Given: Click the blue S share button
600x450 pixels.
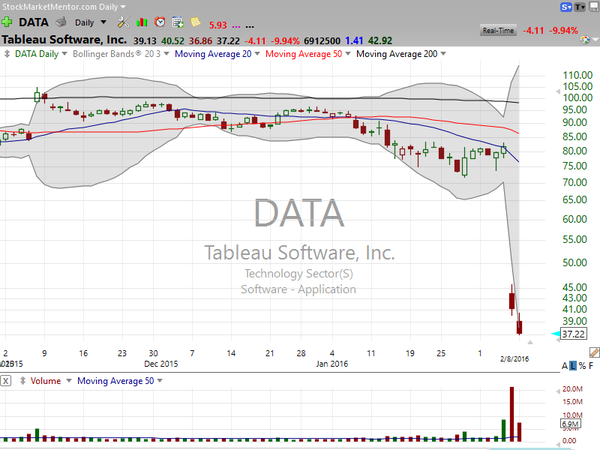Looking at the screenshot, I should [566, 6].
